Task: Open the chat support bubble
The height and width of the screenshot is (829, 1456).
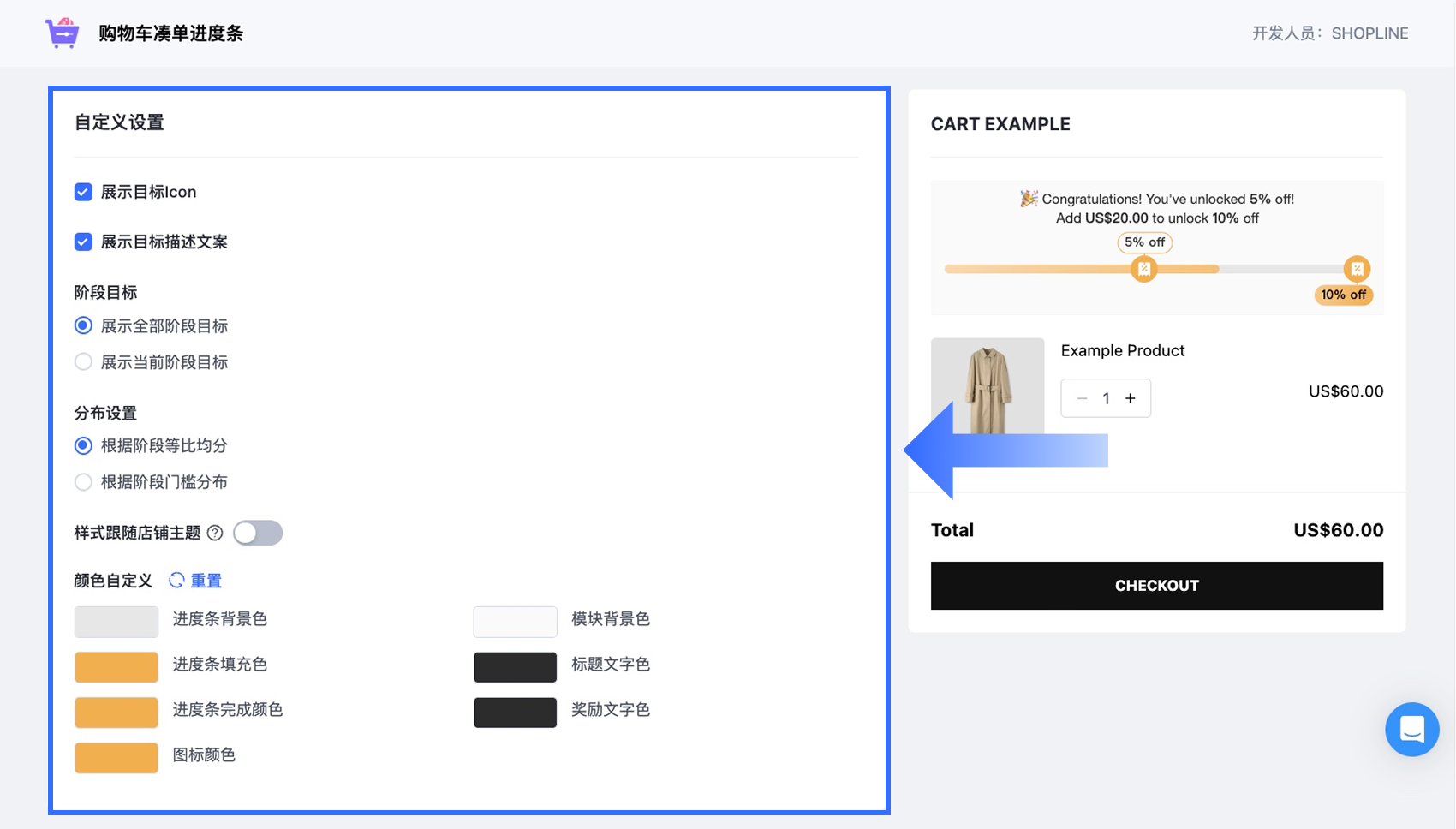Action: tap(1411, 729)
